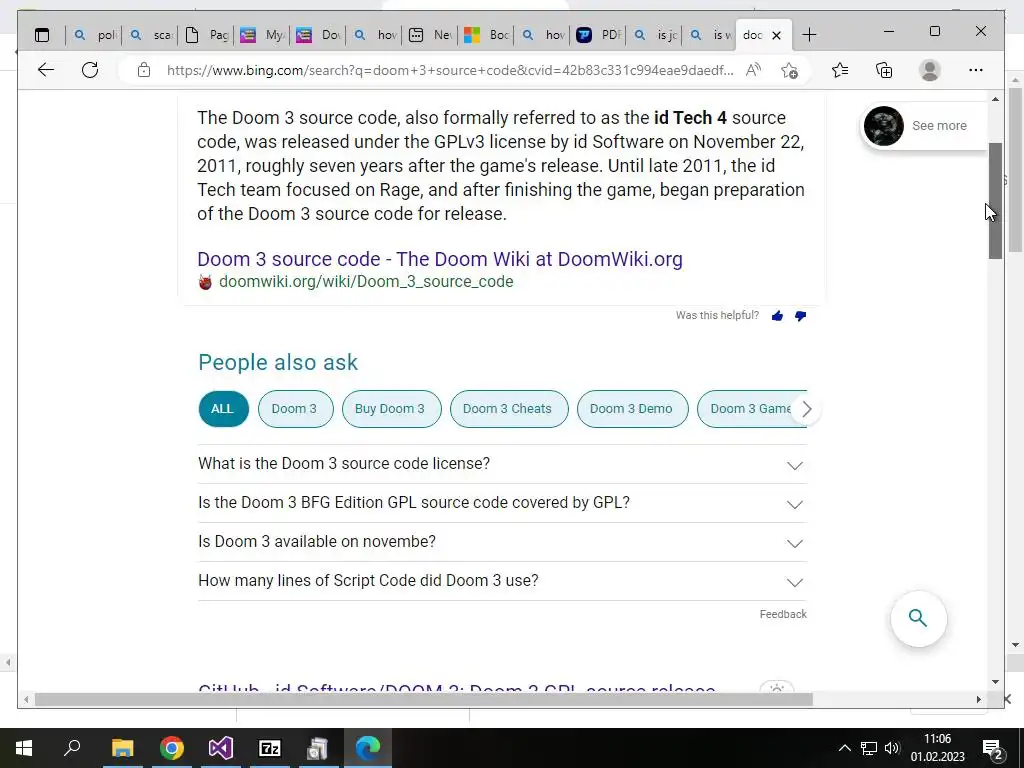Viewport: 1024px width, 768px height.
Task: Select the Doom 3 Game chip
Action: [748, 409]
